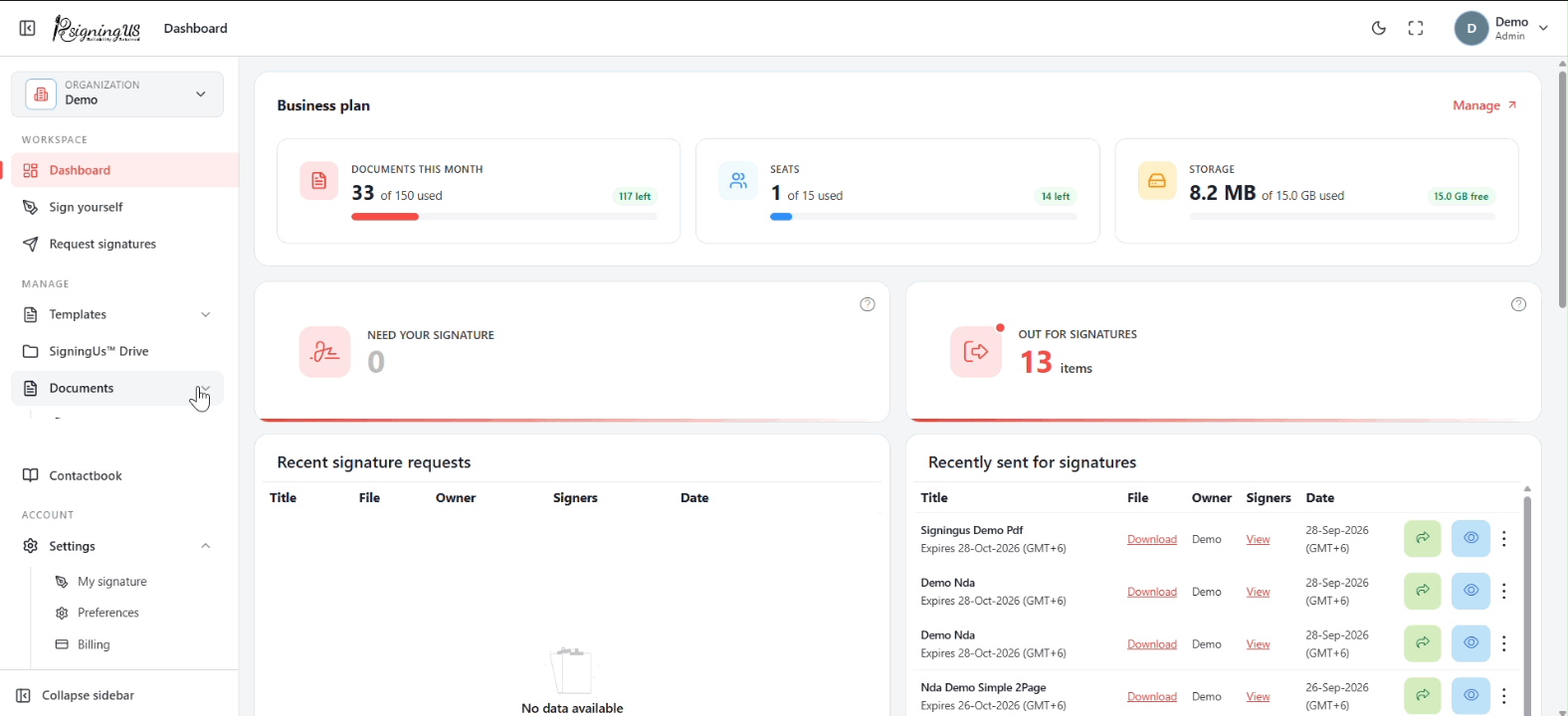The width and height of the screenshot is (1568, 716).
Task: Enter fullscreen using the expand icon
Action: click(x=1416, y=29)
